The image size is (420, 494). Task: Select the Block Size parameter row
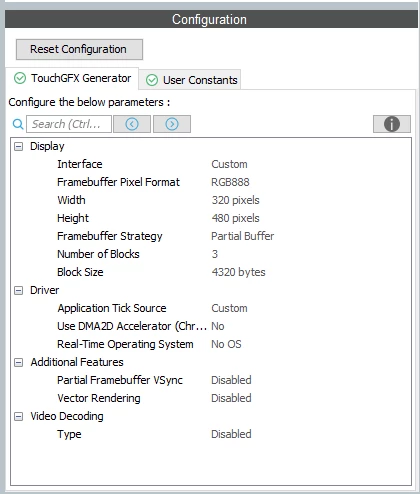(211, 272)
